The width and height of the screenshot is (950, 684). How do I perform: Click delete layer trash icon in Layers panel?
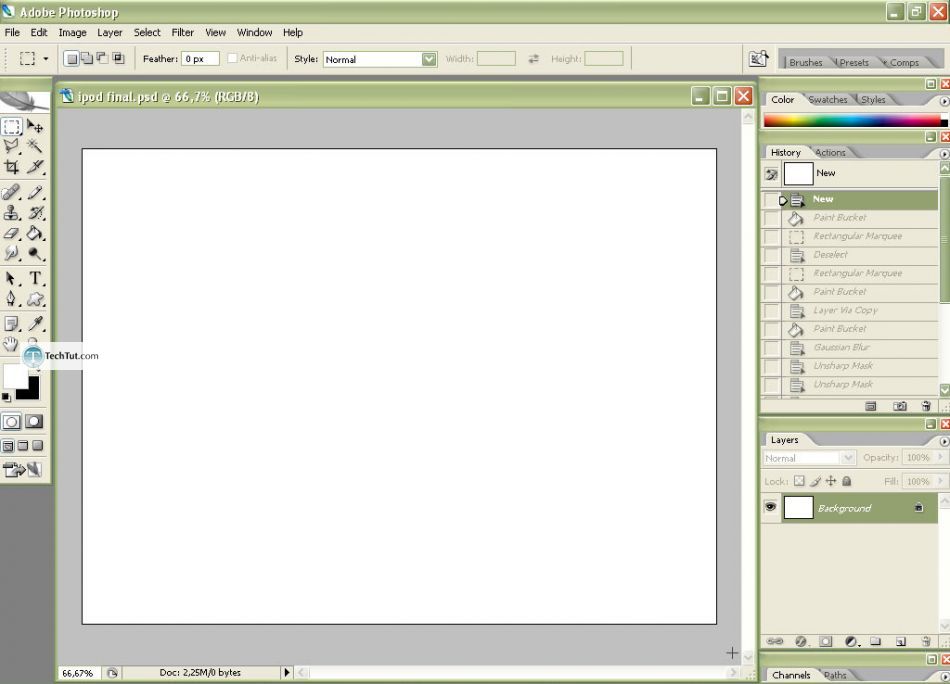pyautogui.click(x=925, y=641)
